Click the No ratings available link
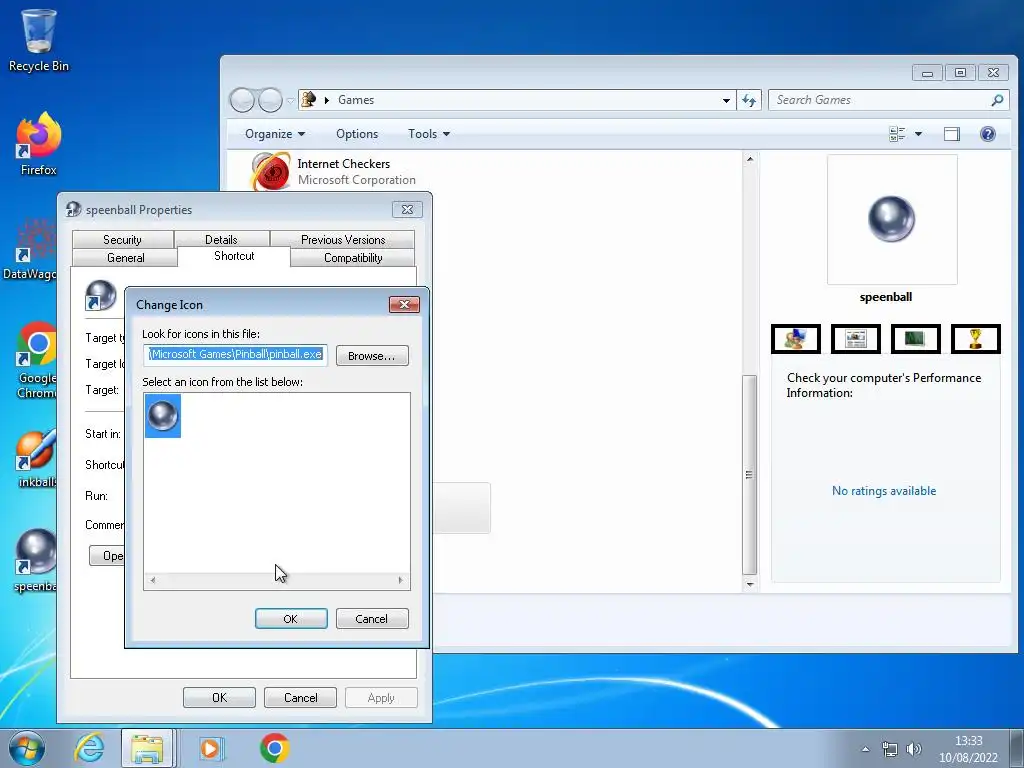The width and height of the screenshot is (1024, 768). tap(884, 491)
